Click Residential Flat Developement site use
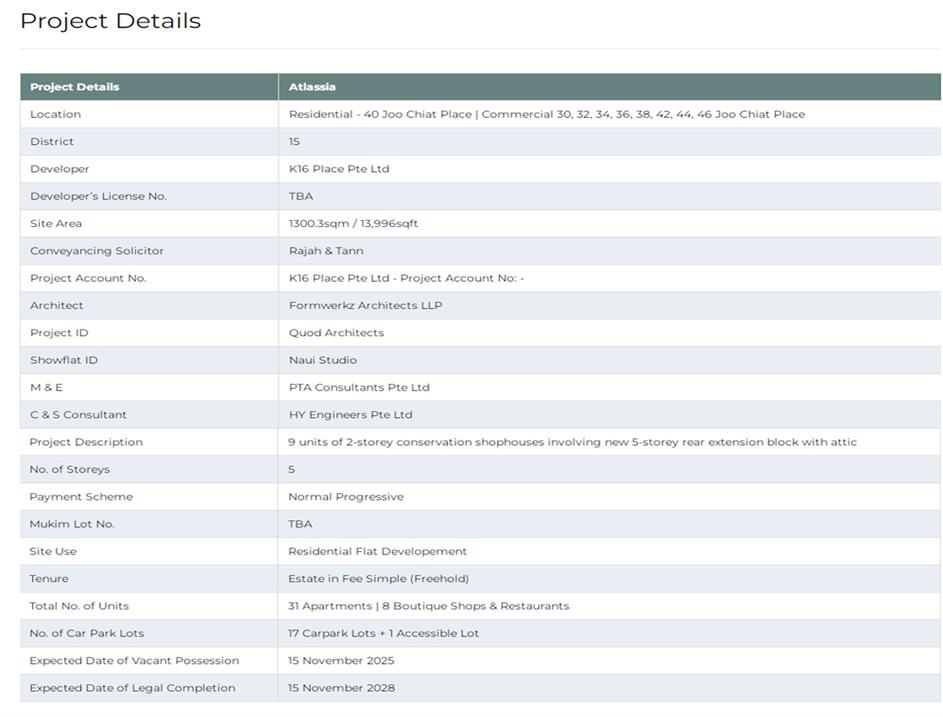The image size is (943, 717). pyautogui.click(x=377, y=551)
